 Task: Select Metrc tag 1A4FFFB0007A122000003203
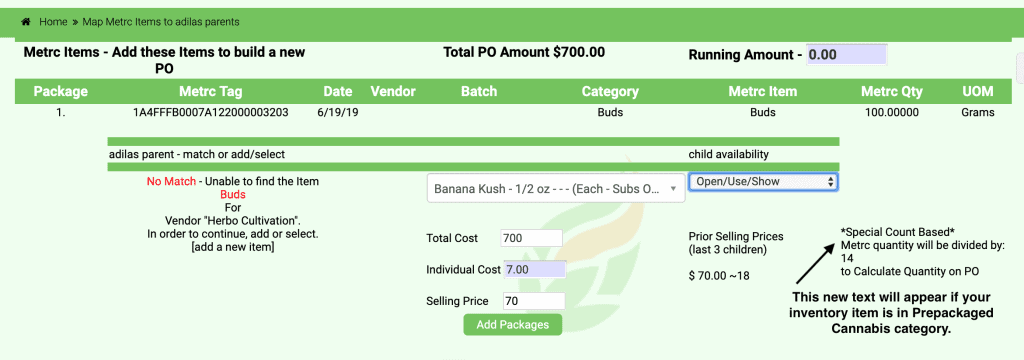point(210,112)
